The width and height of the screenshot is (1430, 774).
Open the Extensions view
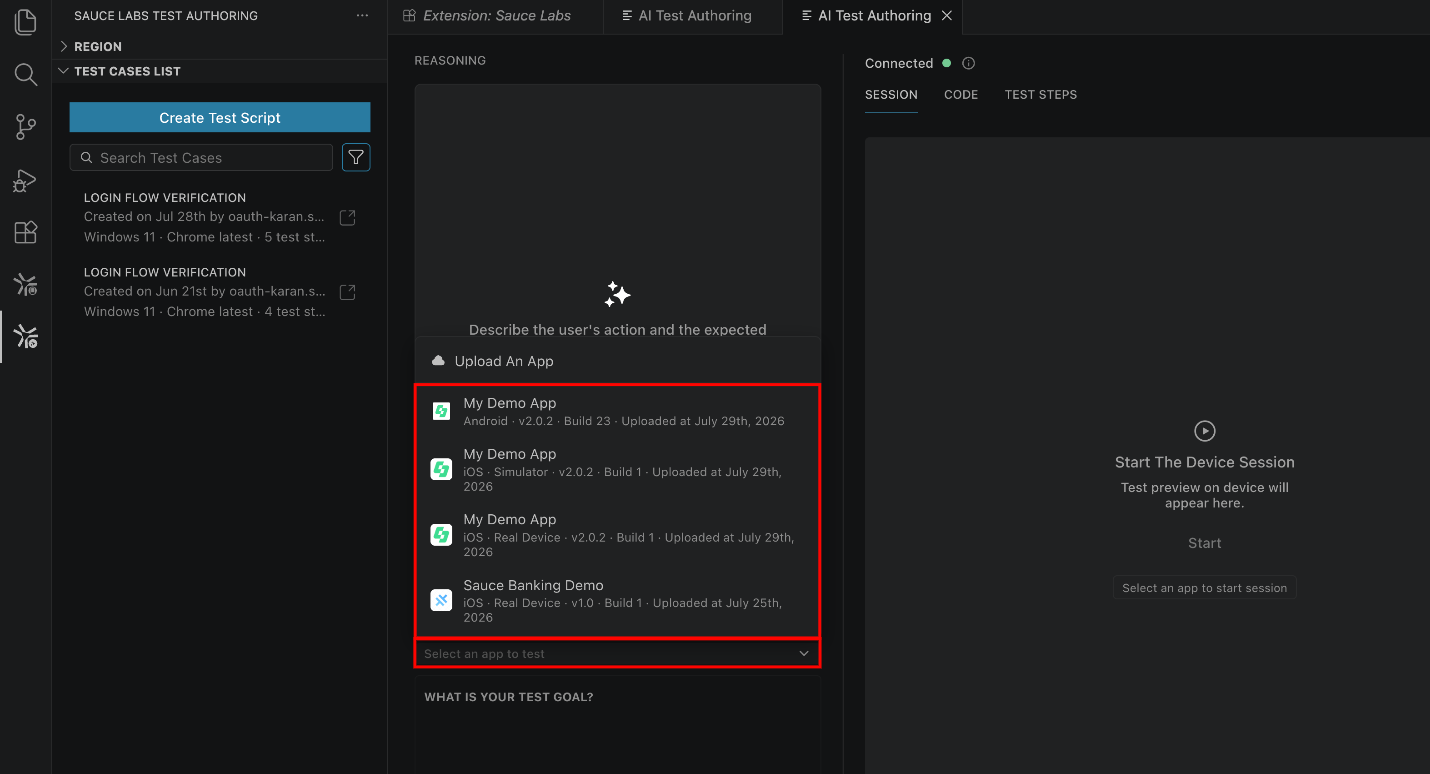click(26, 232)
